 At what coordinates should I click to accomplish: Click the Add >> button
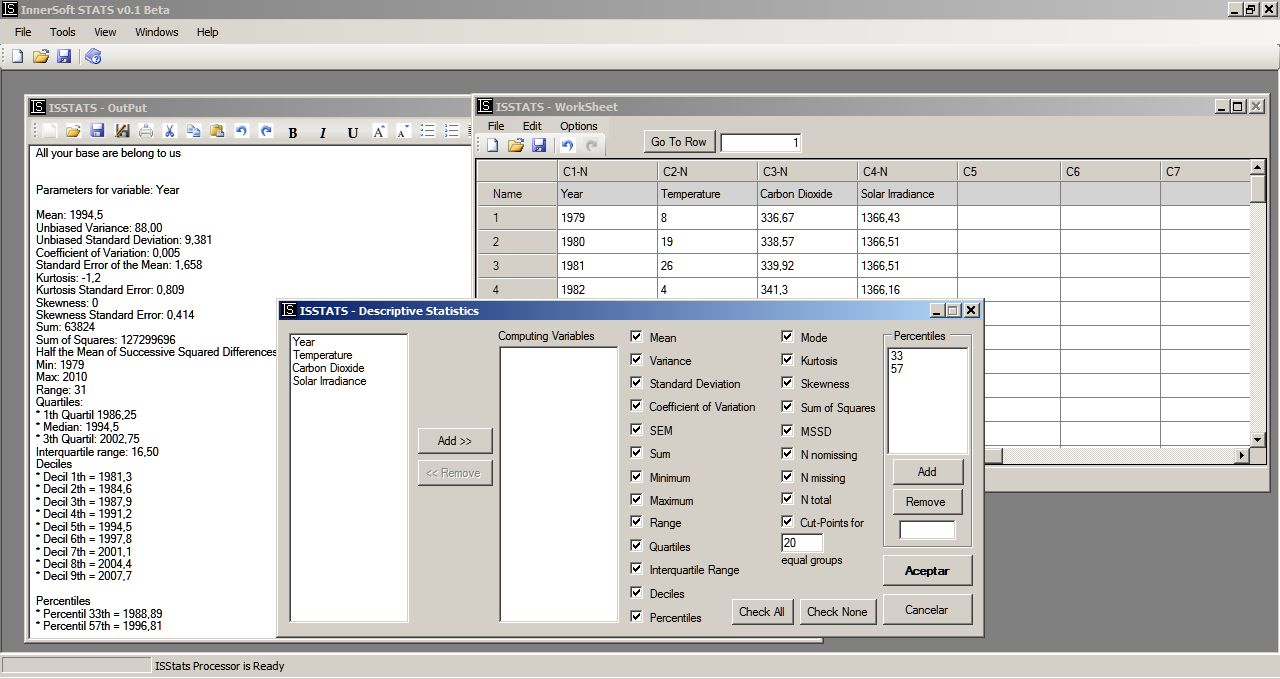click(455, 441)
